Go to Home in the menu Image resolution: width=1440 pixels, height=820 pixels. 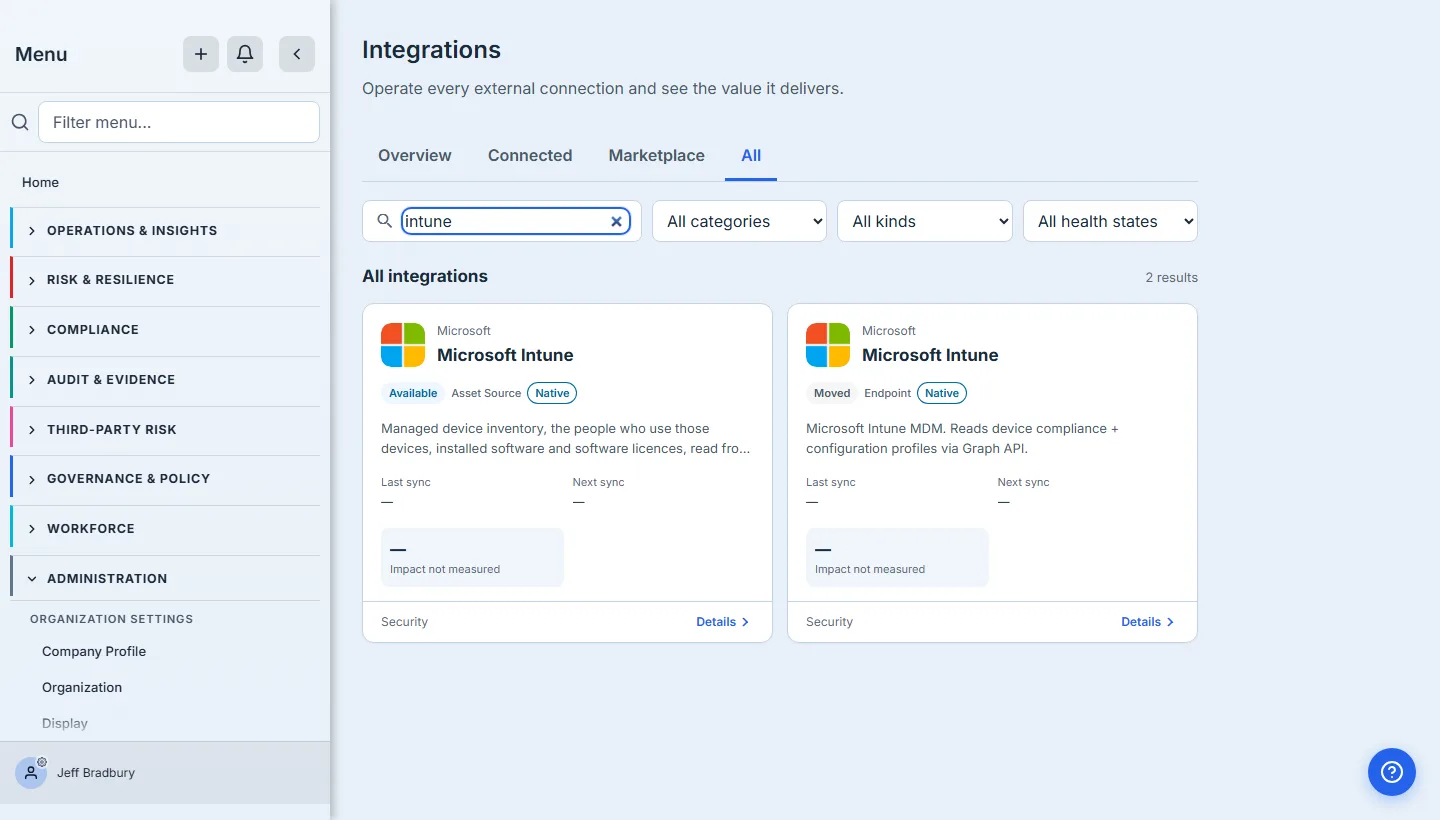[x=41, y=182]
